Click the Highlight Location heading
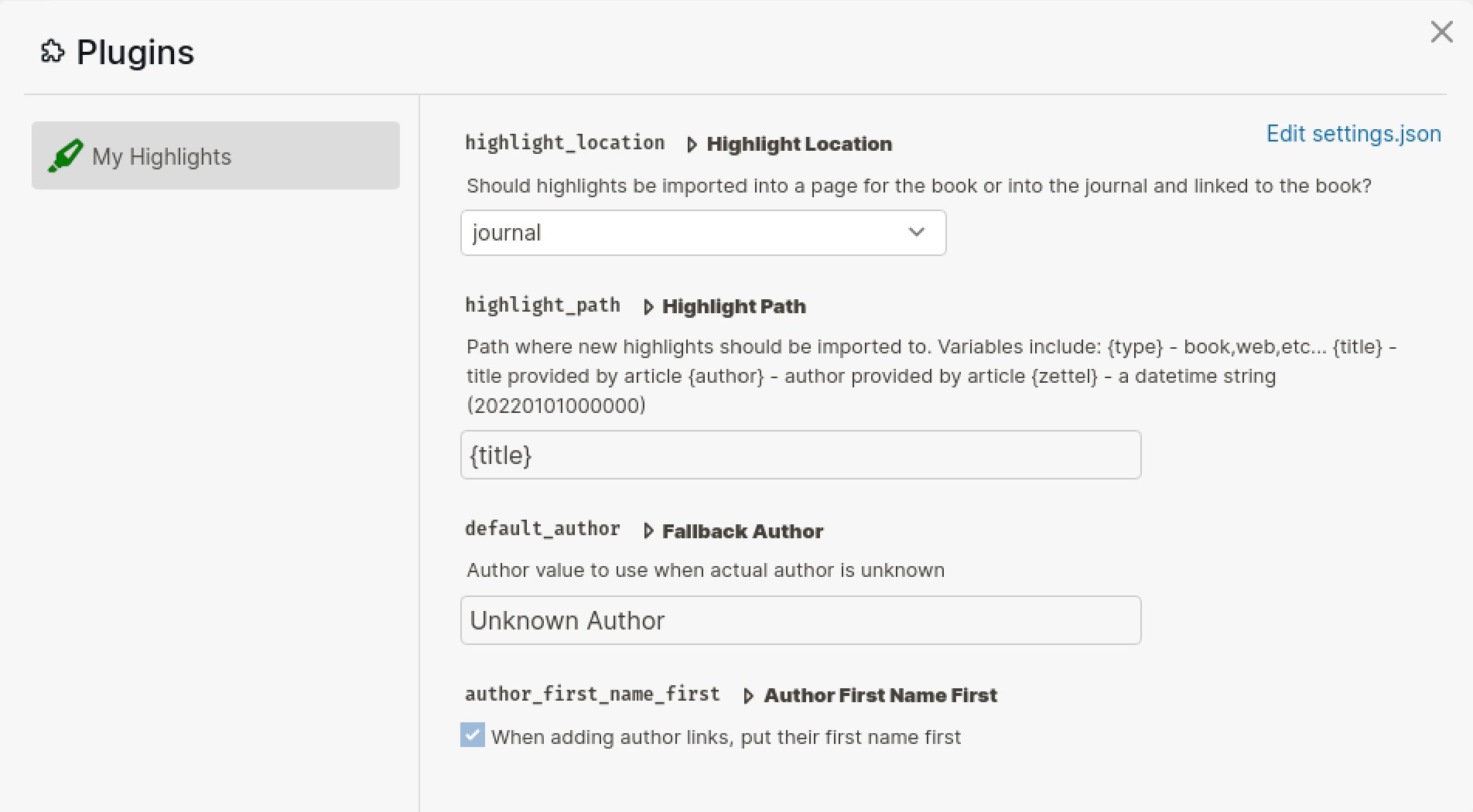Image resolution: width=1473 pixels, height=812 pixels. (x=799, y=145)
